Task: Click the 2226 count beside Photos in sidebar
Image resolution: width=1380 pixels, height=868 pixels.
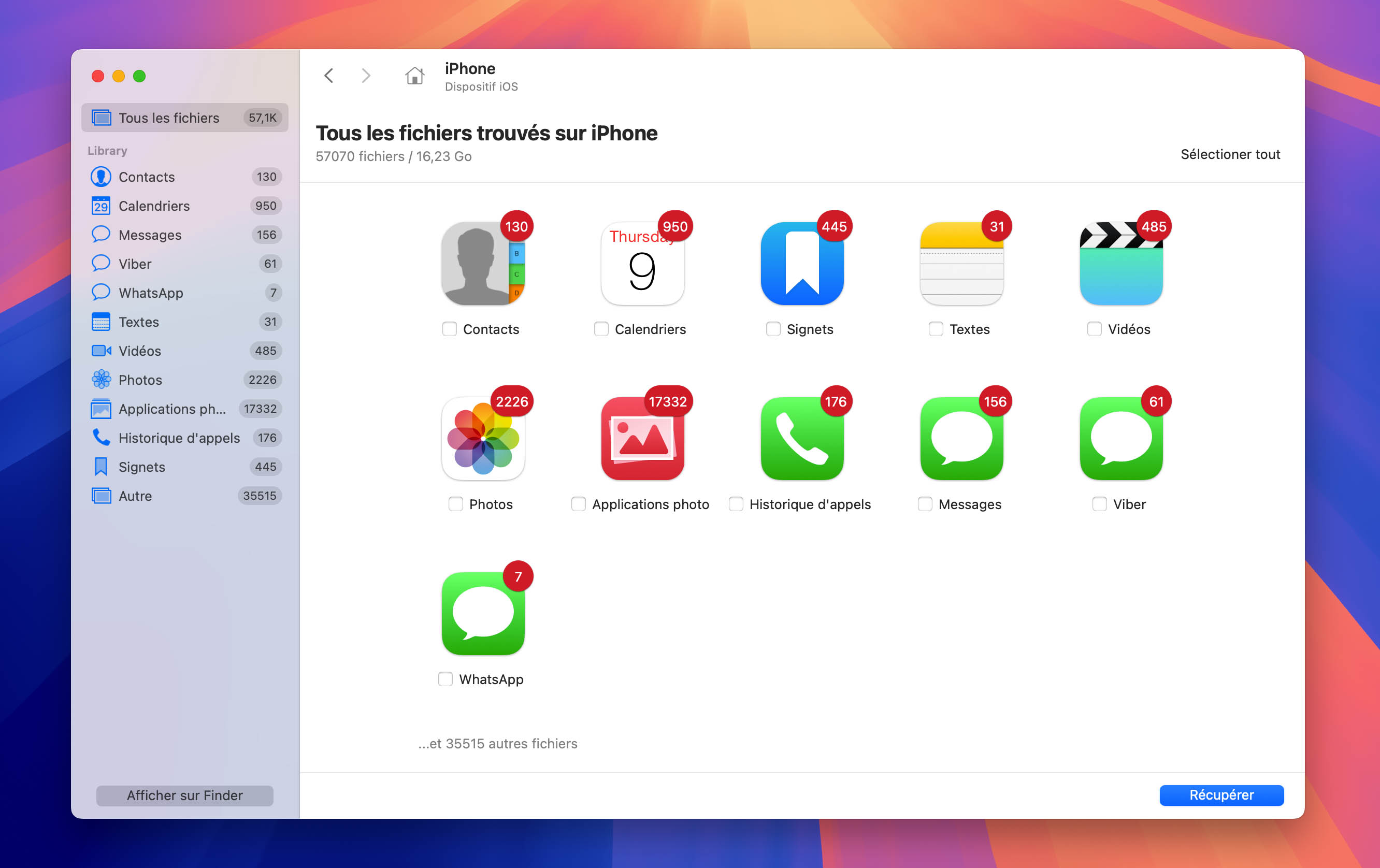Action: click(263, 379)
